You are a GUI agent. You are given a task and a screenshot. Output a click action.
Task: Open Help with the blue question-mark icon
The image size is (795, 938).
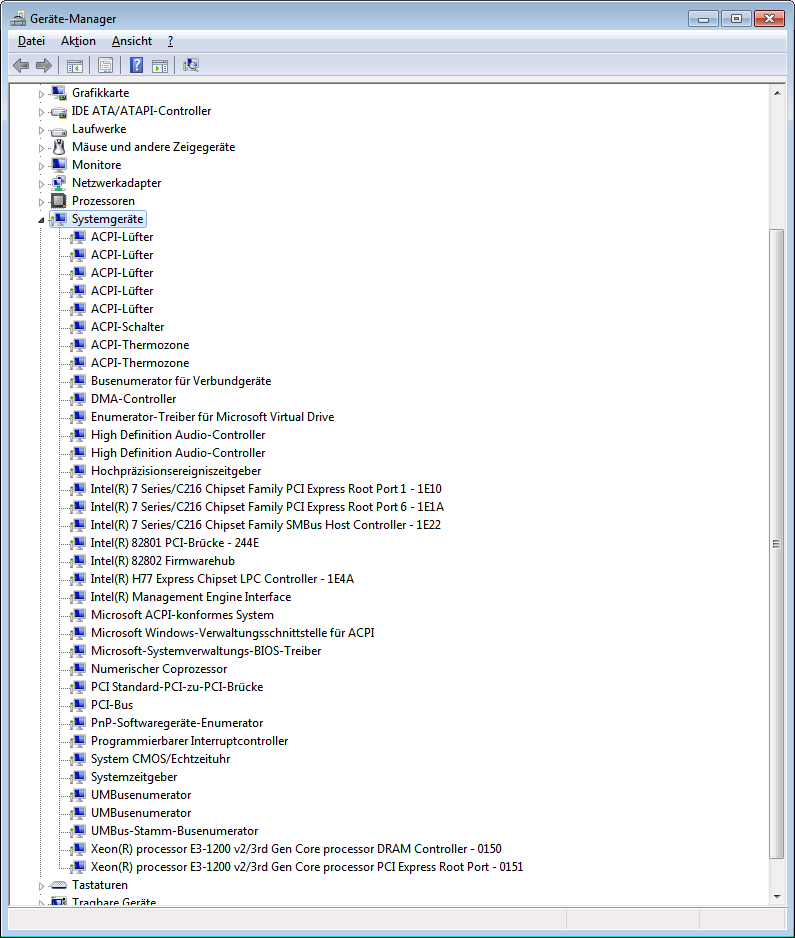tap(136, 65)
